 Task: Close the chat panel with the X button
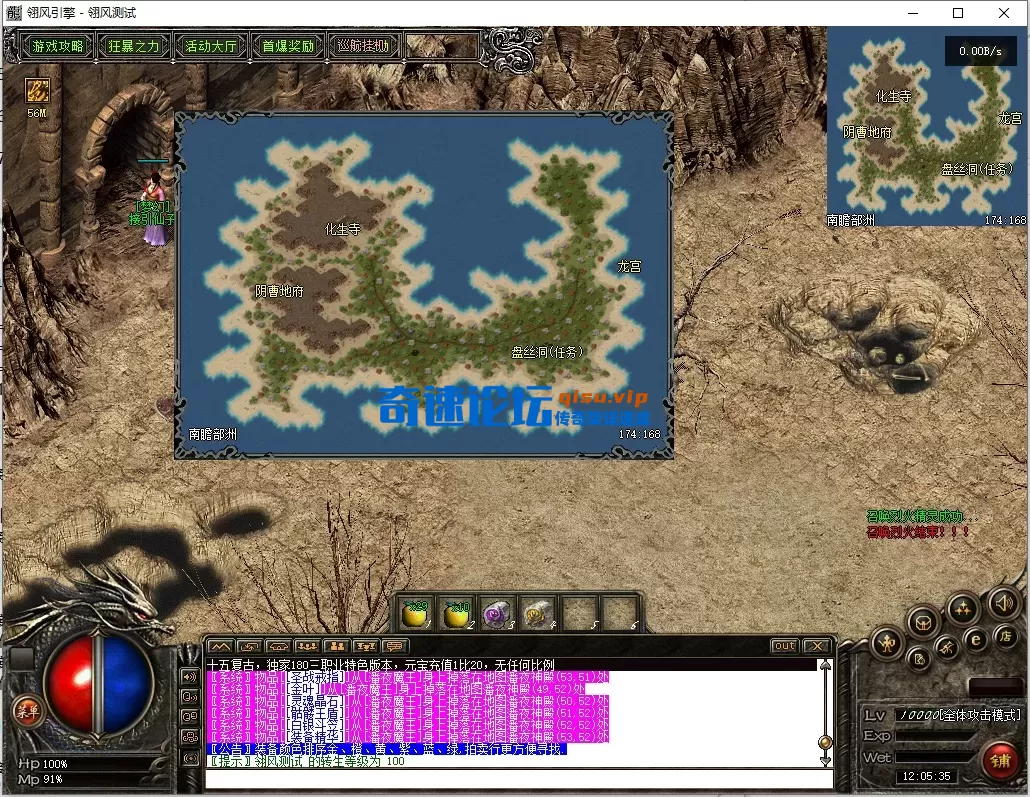[817, 646]
